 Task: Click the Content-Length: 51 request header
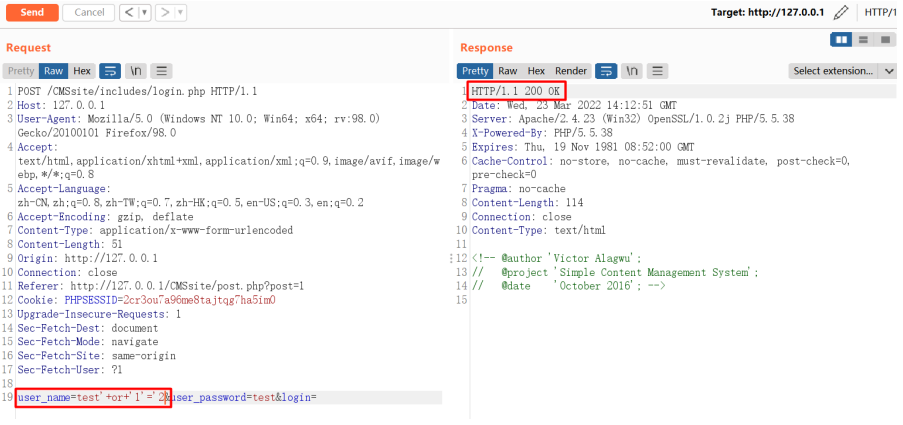coord(70,244)
